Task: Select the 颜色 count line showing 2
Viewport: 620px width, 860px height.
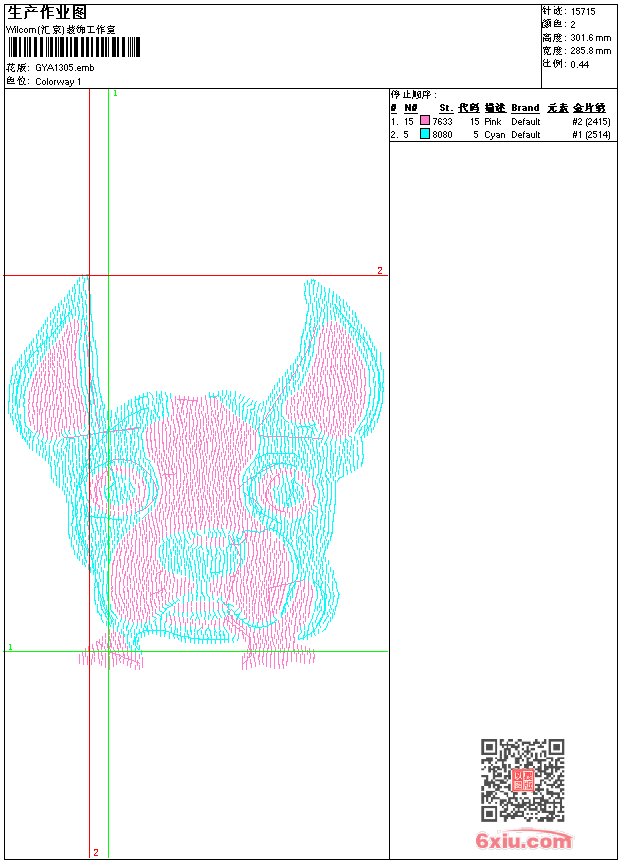Action: pos(559,25)
